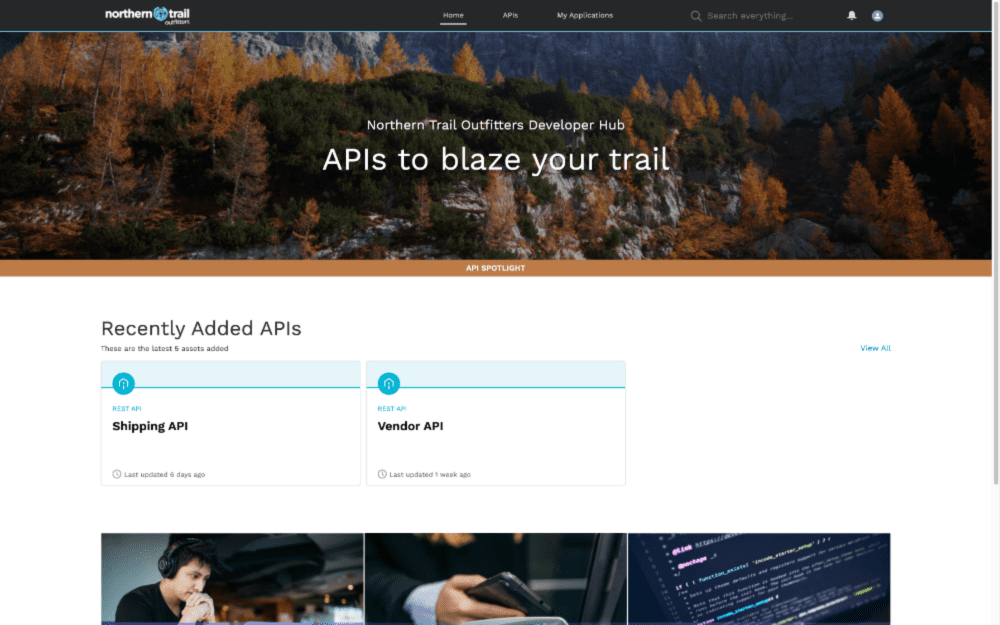Click the View All link

pos(875,348)
